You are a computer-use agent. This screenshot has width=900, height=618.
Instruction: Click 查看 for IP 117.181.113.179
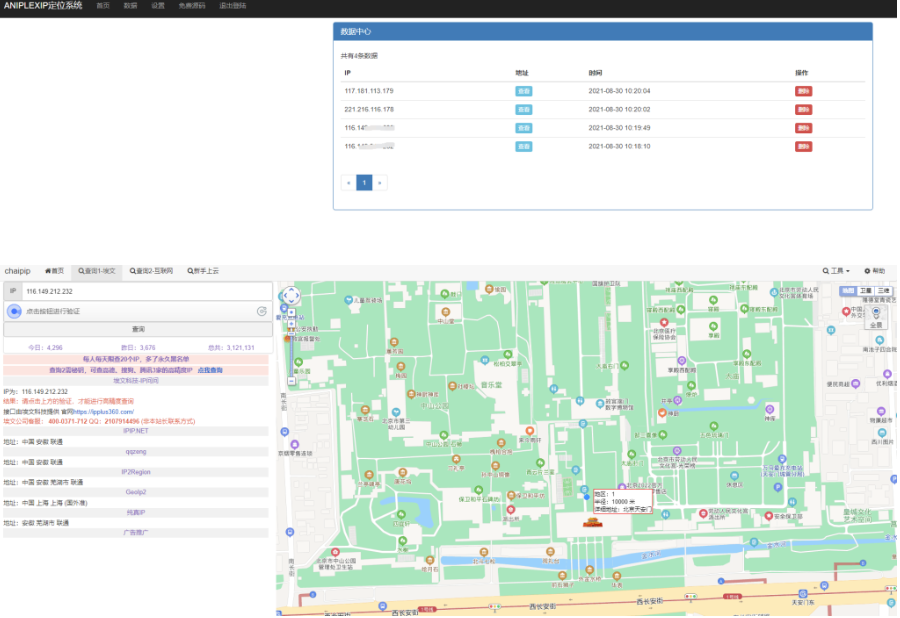pyautogui.click(x=523, y=91)
